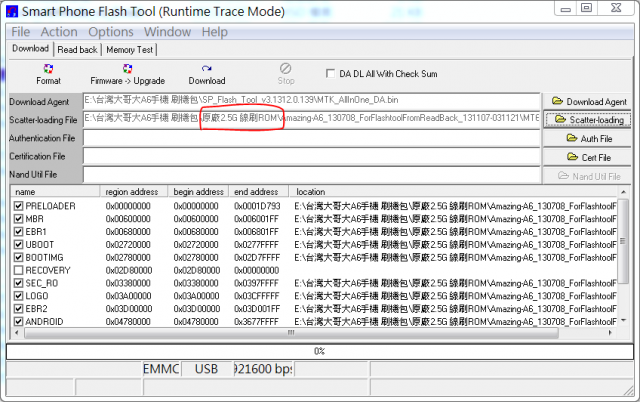The image size is (640, 402).
Task: Open the Help menu
Action: pos(214,32)
